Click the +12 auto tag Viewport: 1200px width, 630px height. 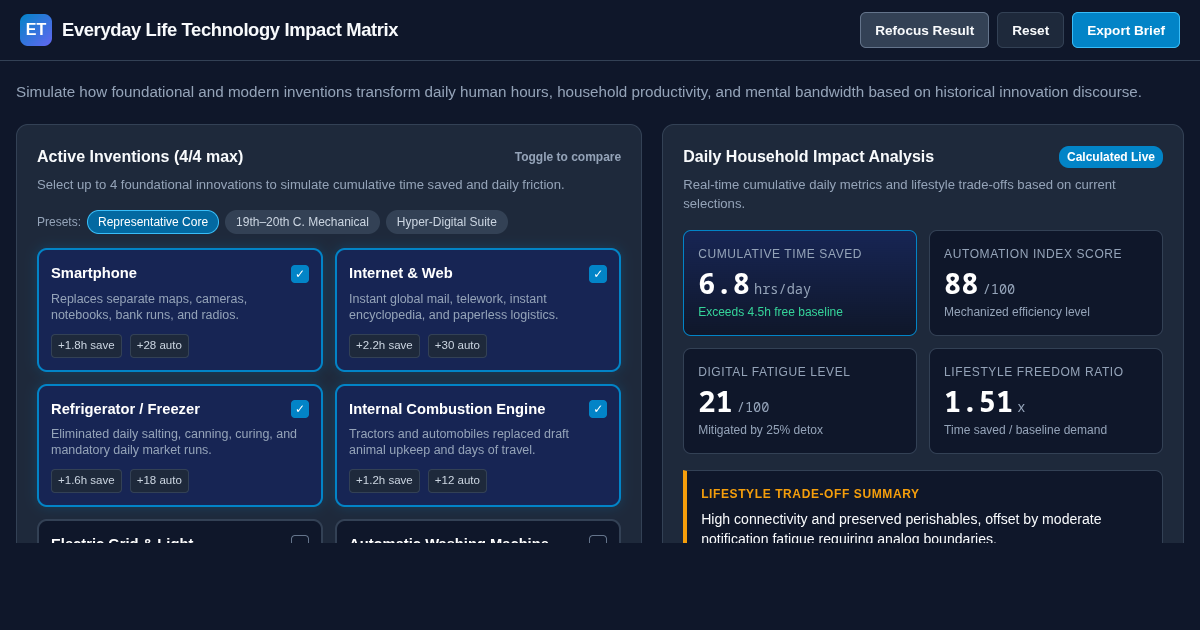point(457,481)
